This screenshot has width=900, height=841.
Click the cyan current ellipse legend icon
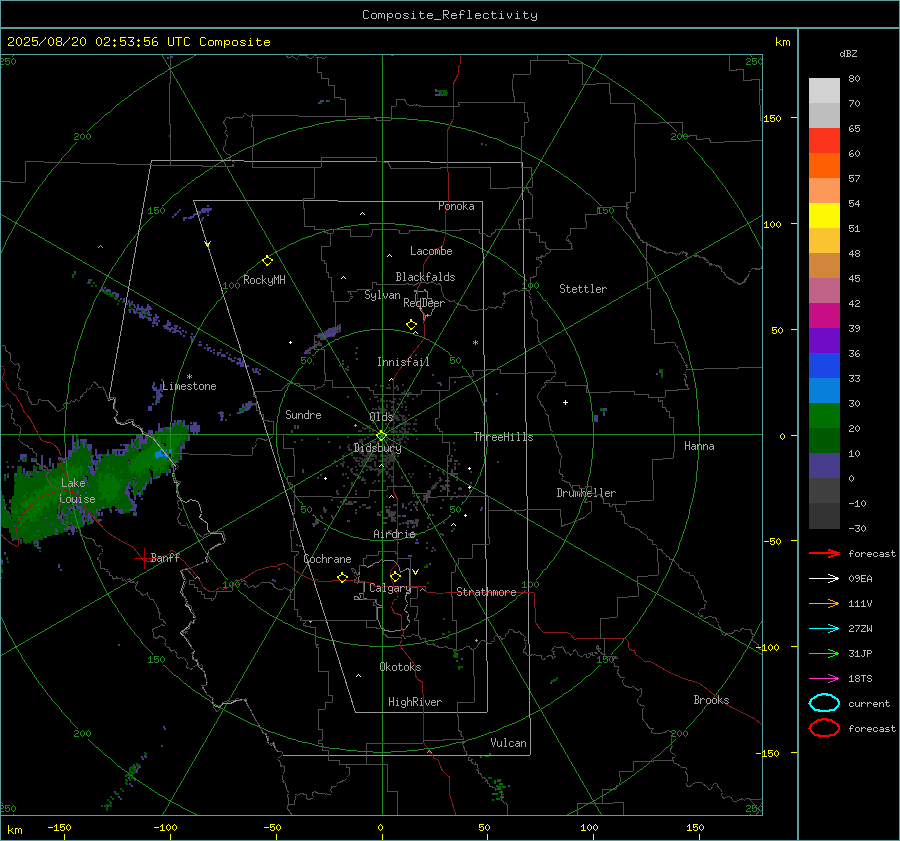[x=824, y=703]
